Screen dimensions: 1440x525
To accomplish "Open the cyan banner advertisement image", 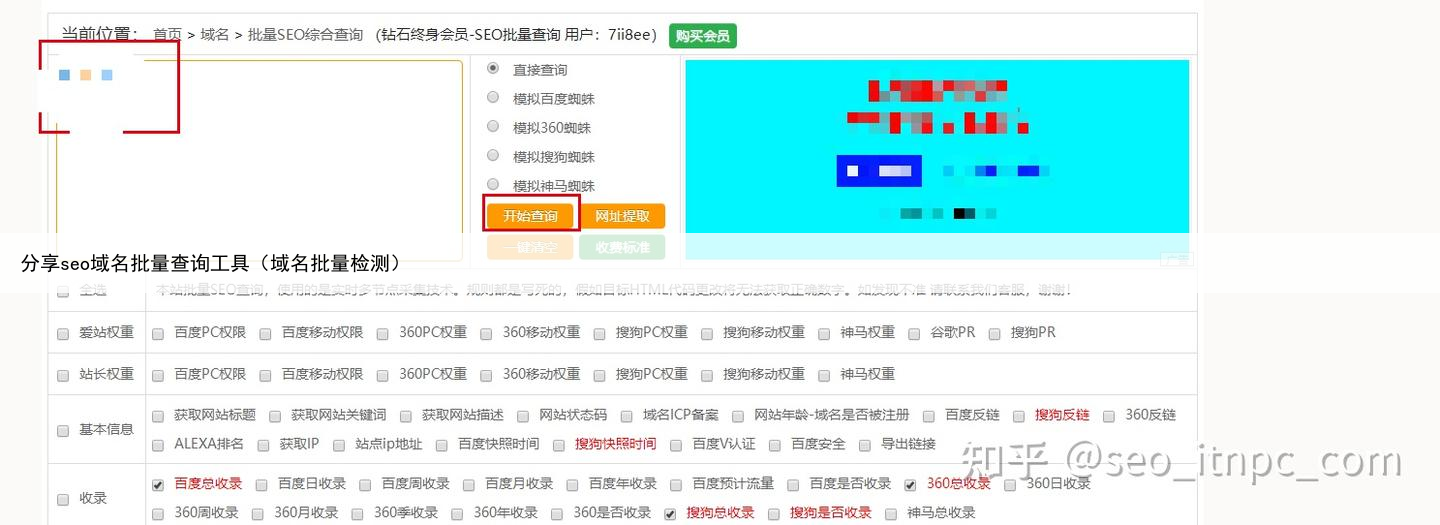I will [x=936, y=146].
